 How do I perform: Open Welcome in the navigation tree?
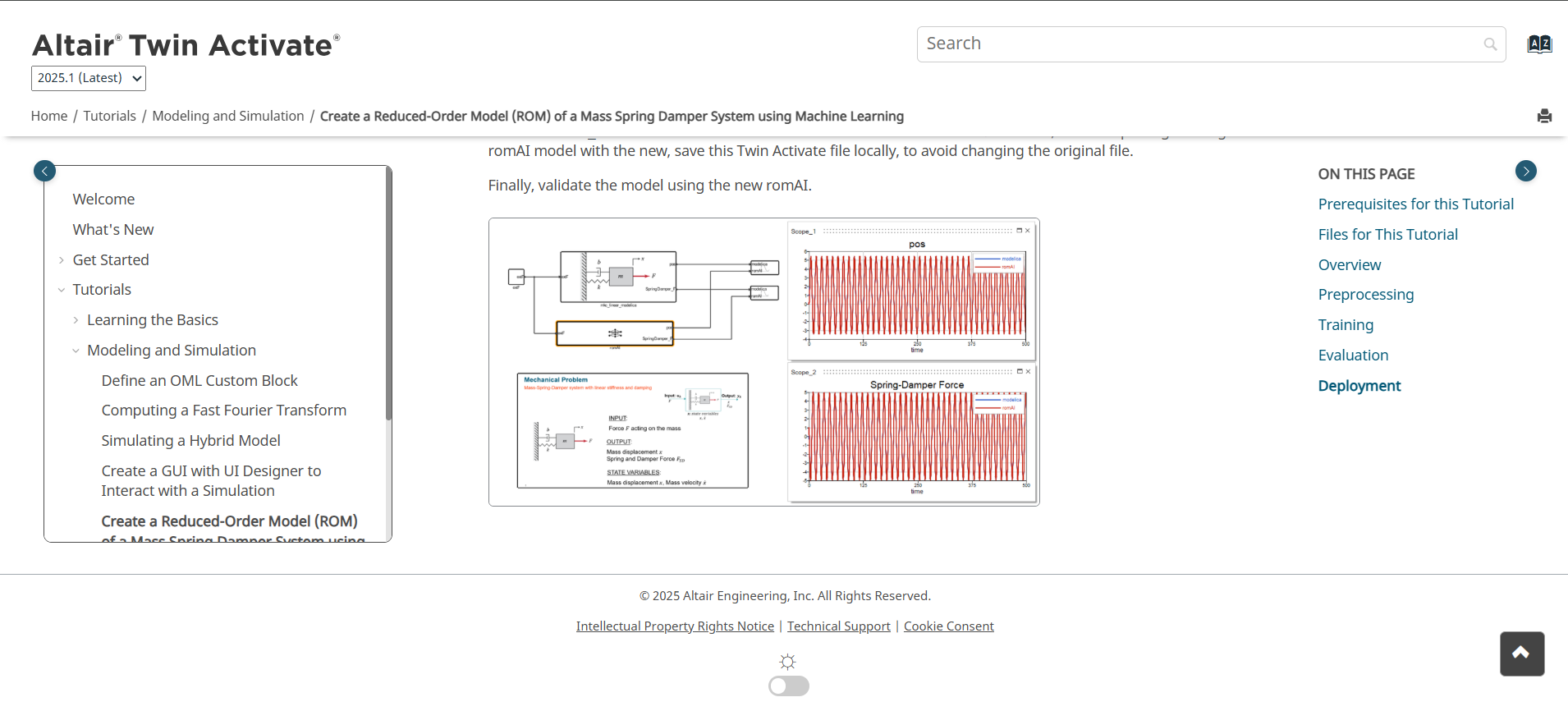pos(103,200)
